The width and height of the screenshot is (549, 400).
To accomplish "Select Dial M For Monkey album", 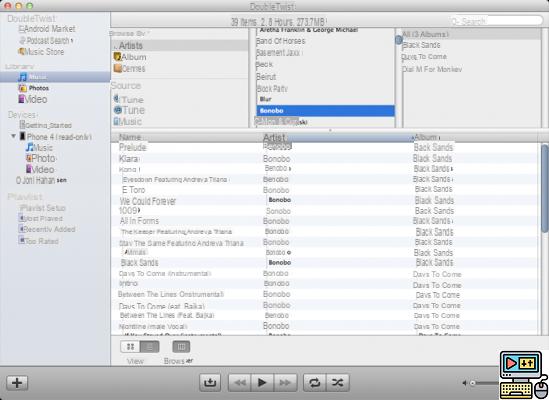I will 432,69.
